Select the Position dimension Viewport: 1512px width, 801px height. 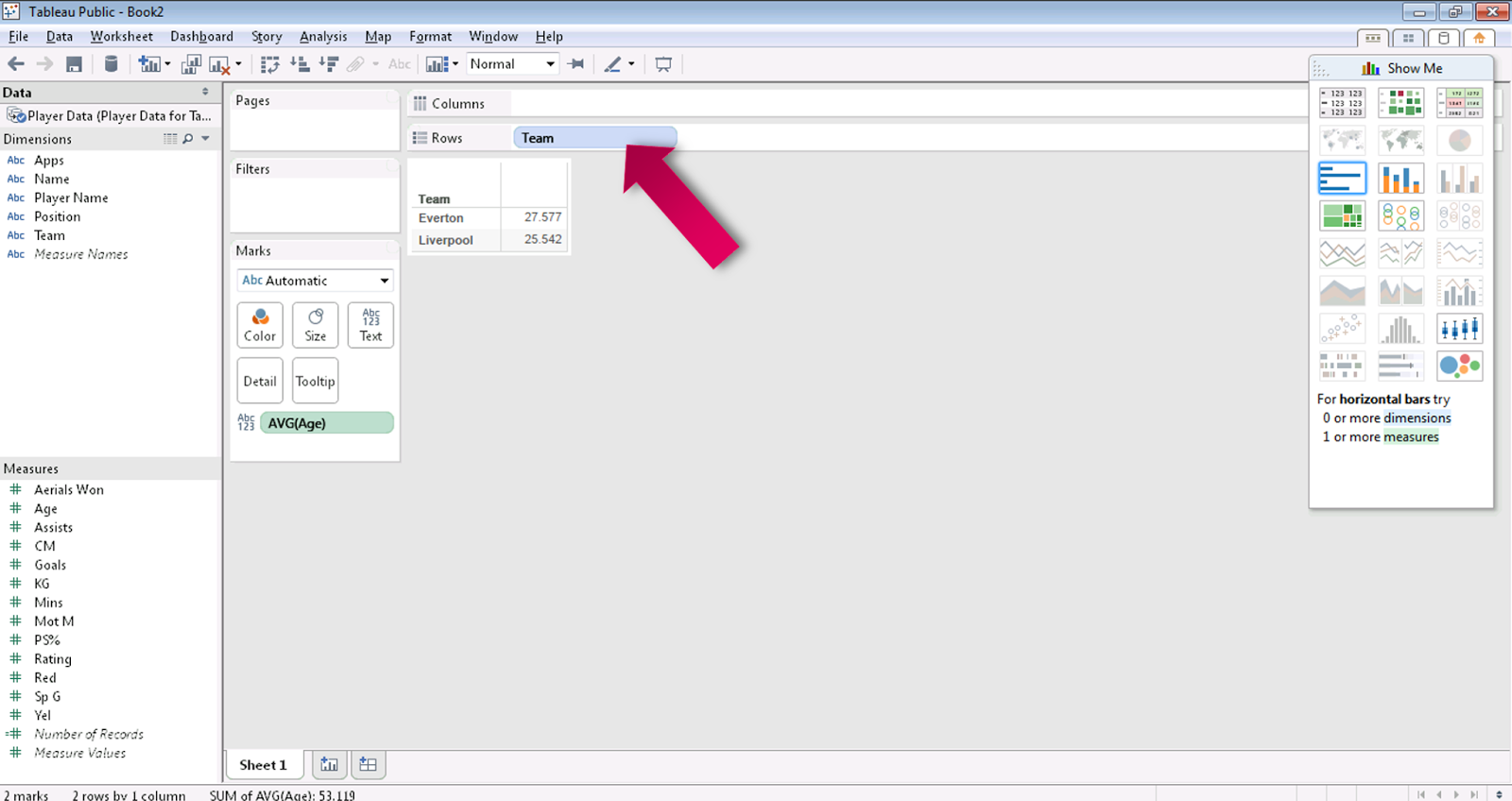coord(57,216)
